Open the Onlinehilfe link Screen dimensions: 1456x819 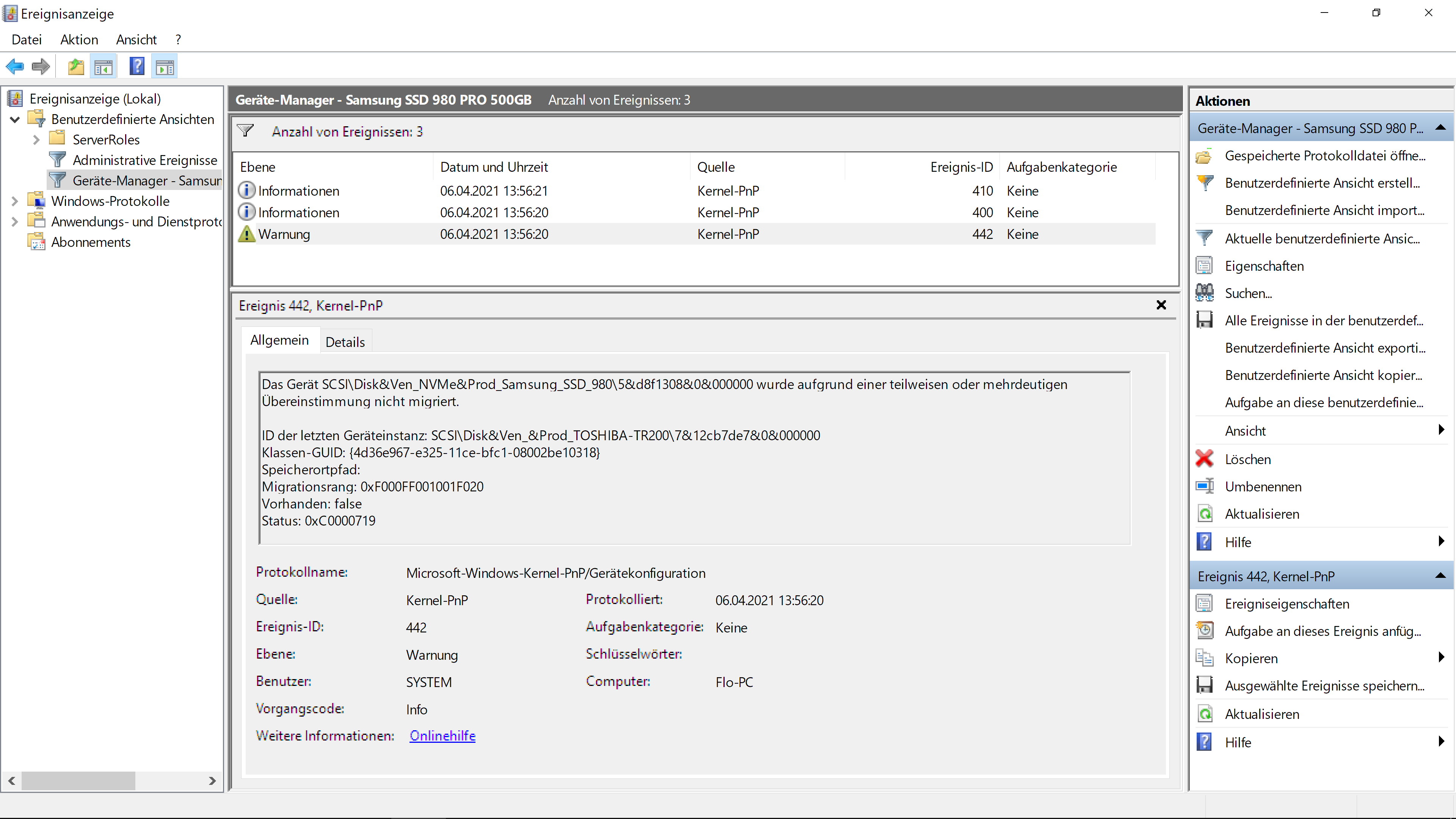click(x=442, y=735)
